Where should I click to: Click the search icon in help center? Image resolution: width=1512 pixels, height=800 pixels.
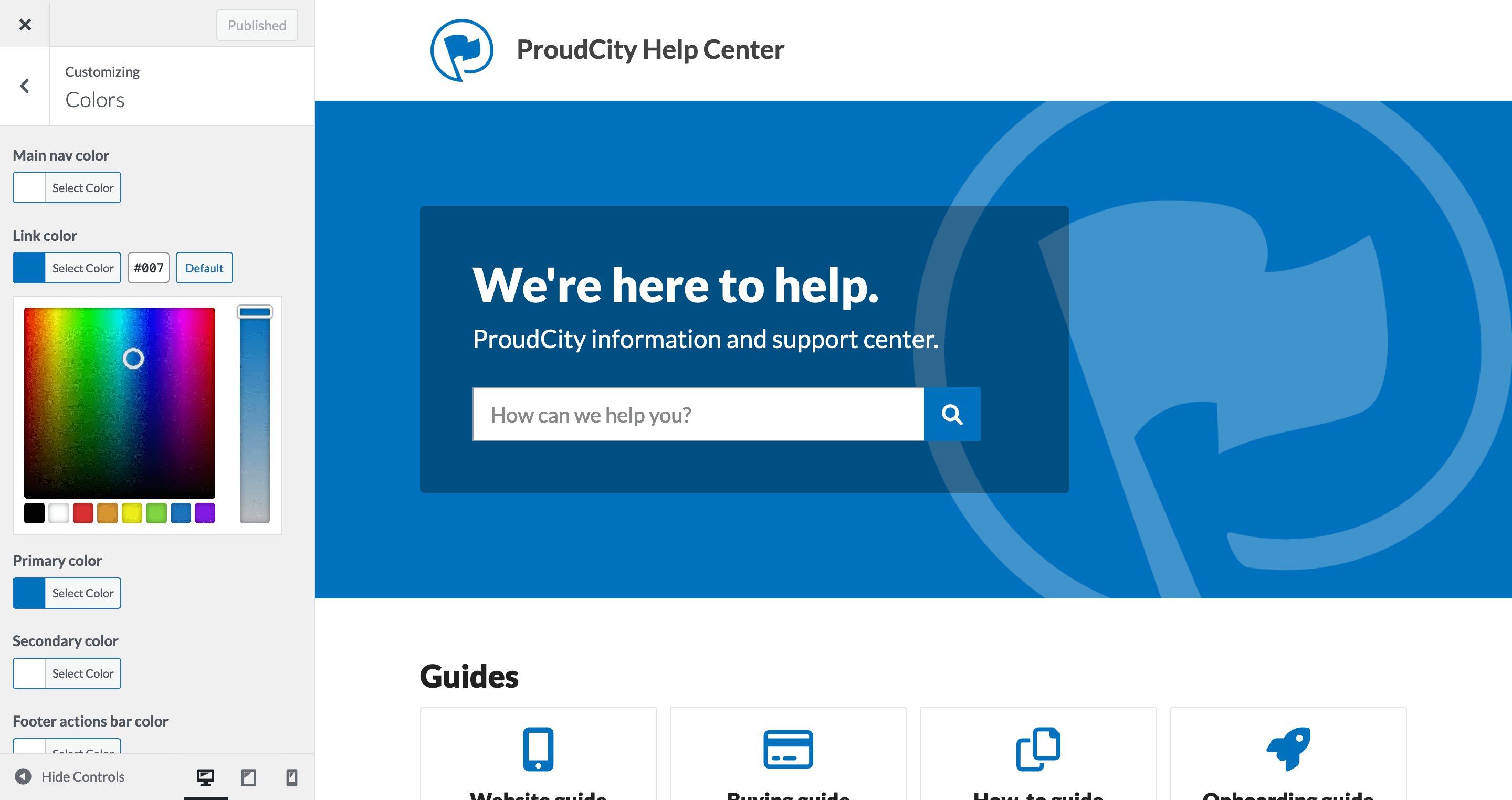tap(952, 414)
